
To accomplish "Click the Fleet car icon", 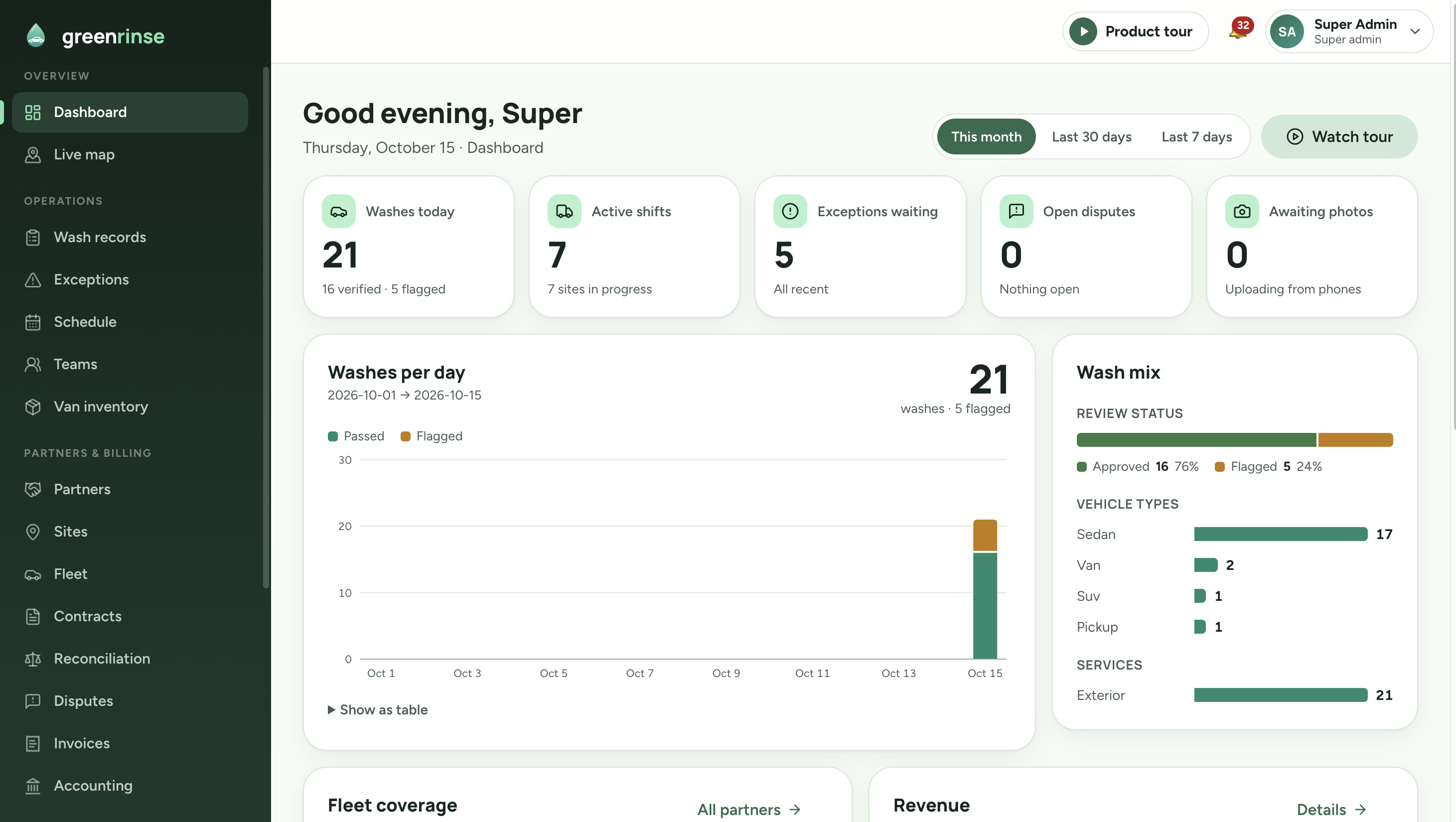I will coord(33,574).
